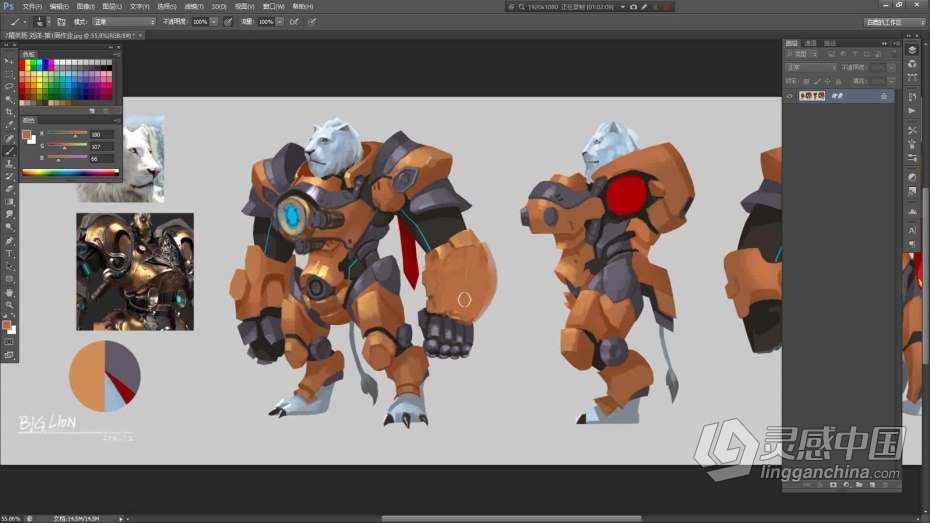Open Character panel icon in dock
The width and height of the screenshot is (930, 523).
click(912, 230)
